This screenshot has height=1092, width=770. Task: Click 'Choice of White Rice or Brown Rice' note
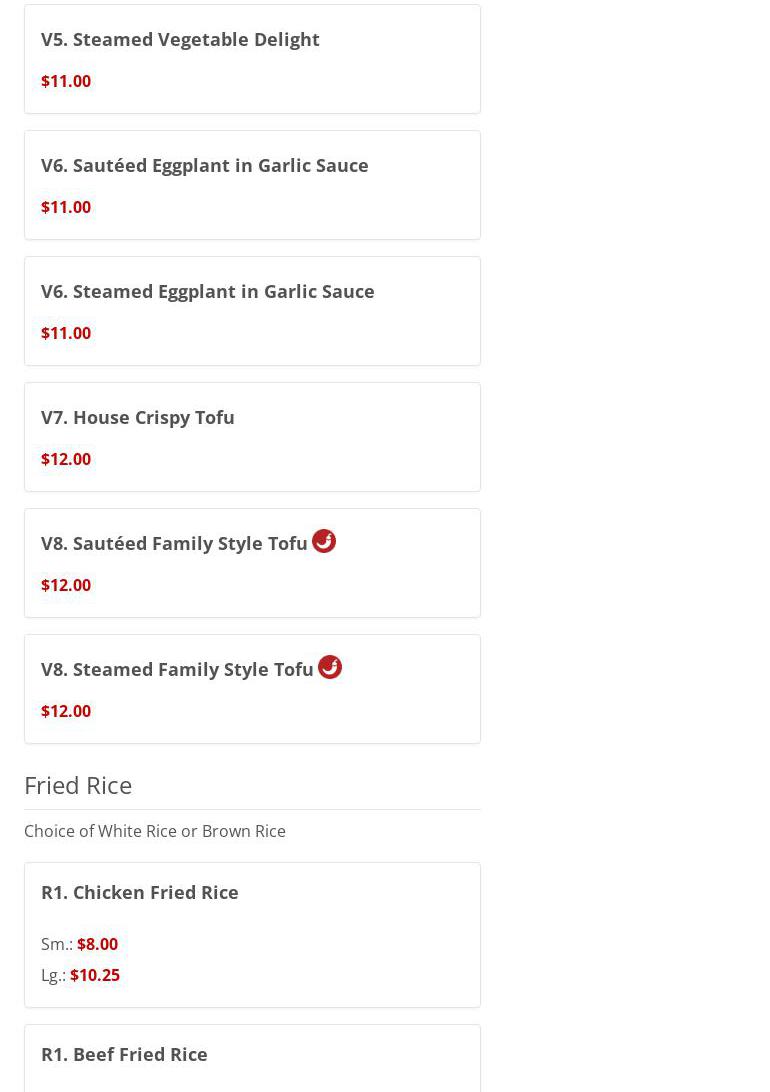[155, 831]
